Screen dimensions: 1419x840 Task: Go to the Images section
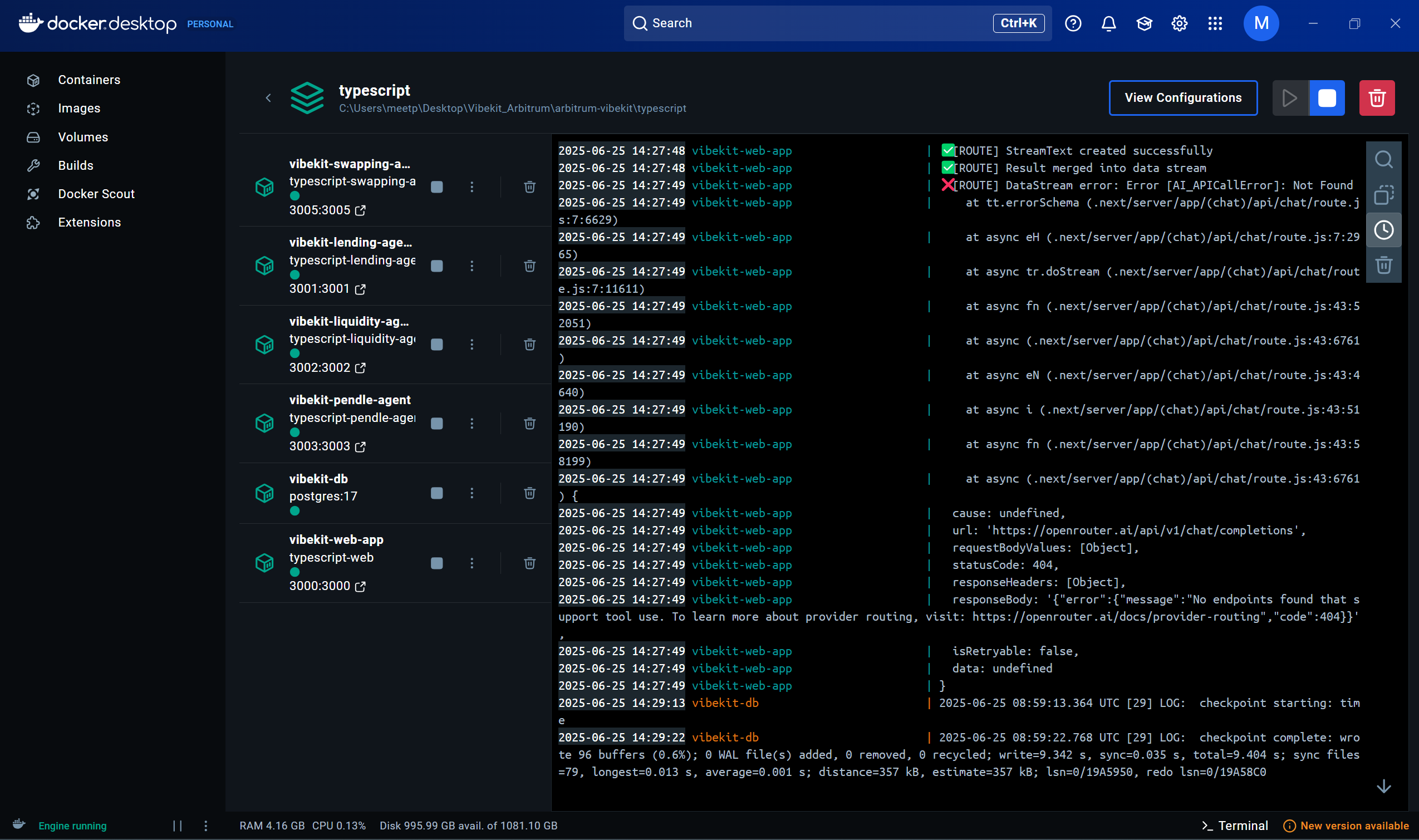coord(78,108)
